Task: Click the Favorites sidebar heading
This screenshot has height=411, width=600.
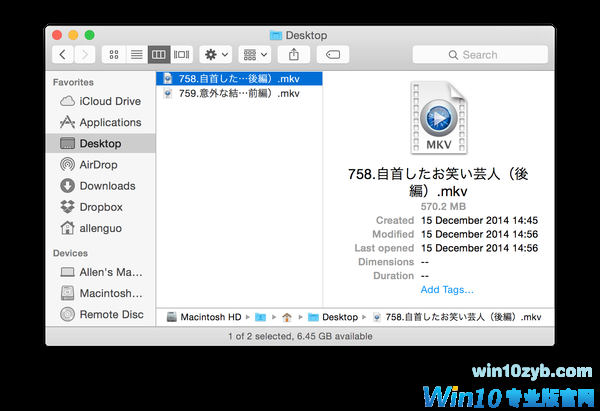Action: [73, 82]
